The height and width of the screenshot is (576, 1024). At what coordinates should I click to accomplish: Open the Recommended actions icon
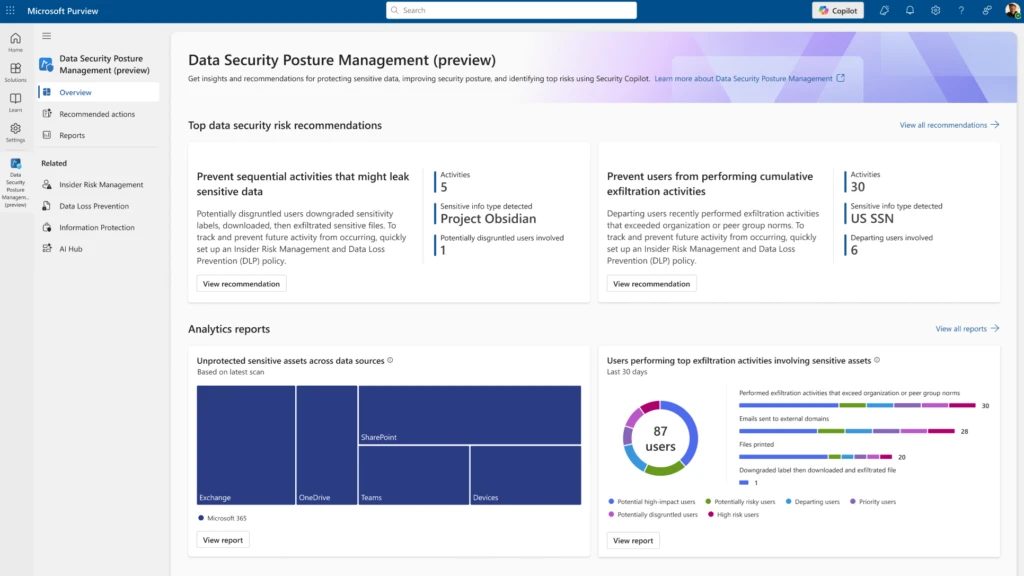[47, 113]
